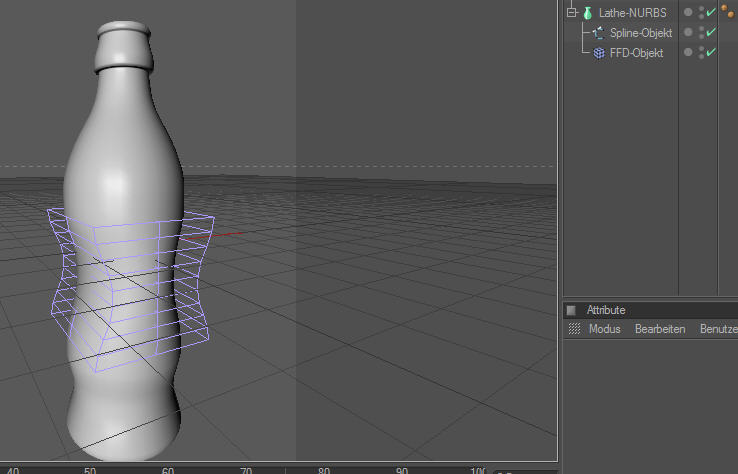Toggle render visibility dot of Spline-Objekt

(x=701, y=36)
